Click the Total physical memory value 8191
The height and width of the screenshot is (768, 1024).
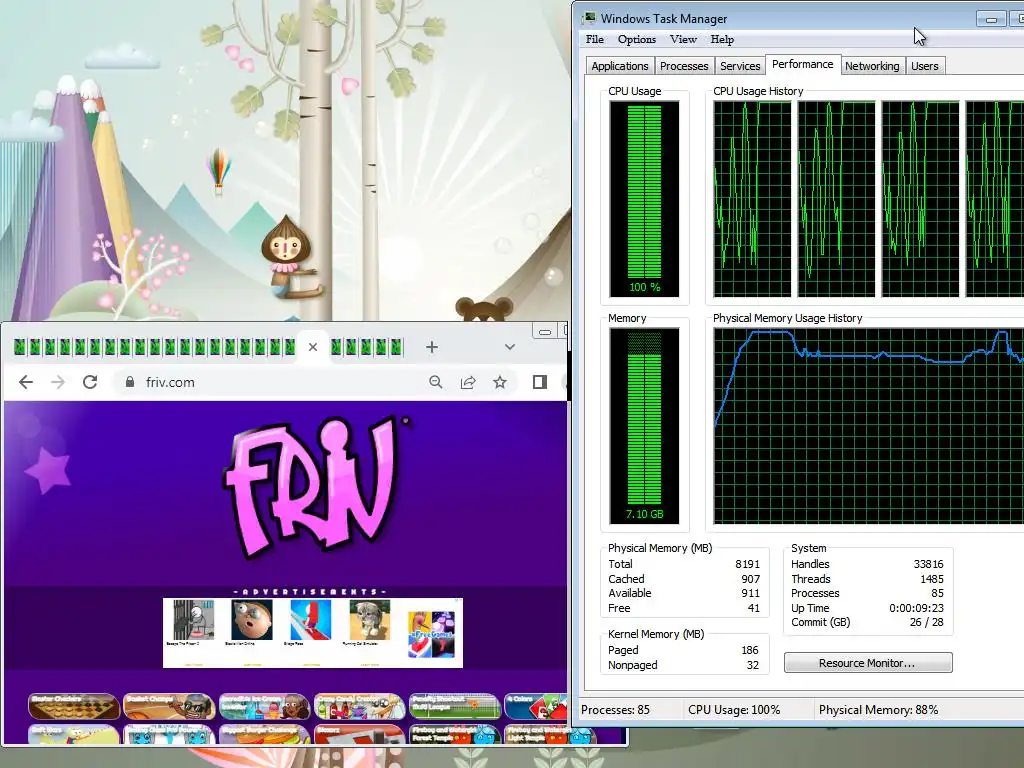click(x=747, y=564)
